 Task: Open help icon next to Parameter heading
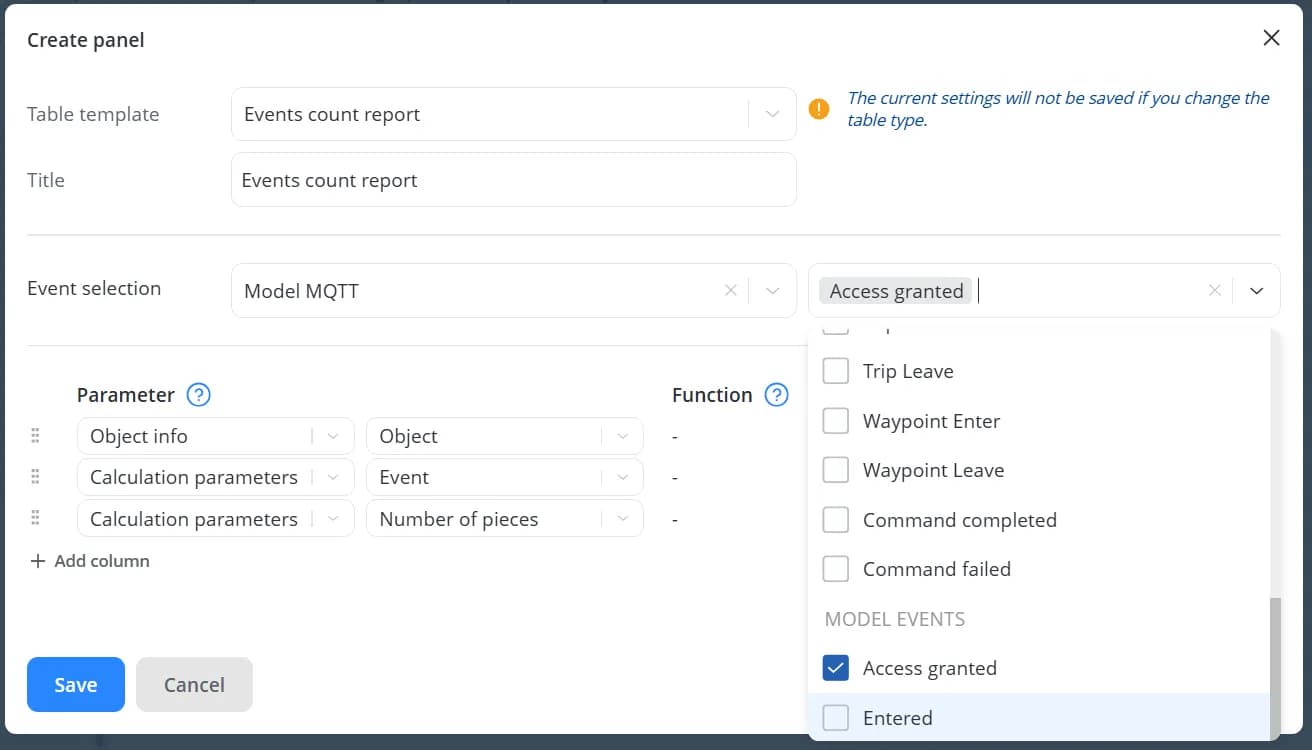pos(199,395)
